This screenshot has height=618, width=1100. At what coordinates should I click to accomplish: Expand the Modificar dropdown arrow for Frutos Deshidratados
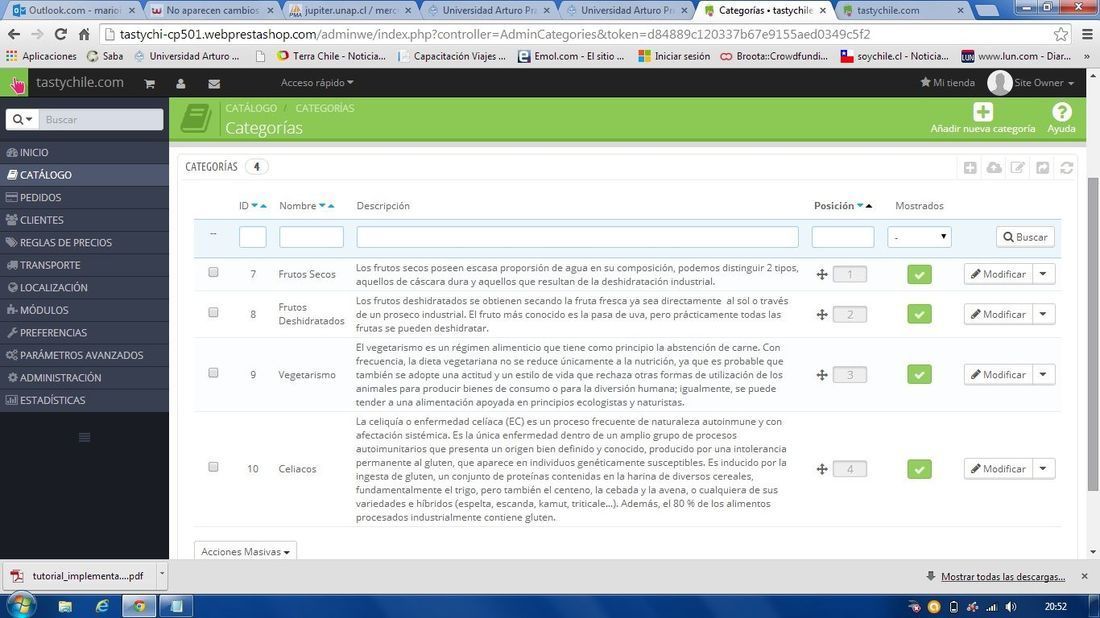tap(1043, 314)
